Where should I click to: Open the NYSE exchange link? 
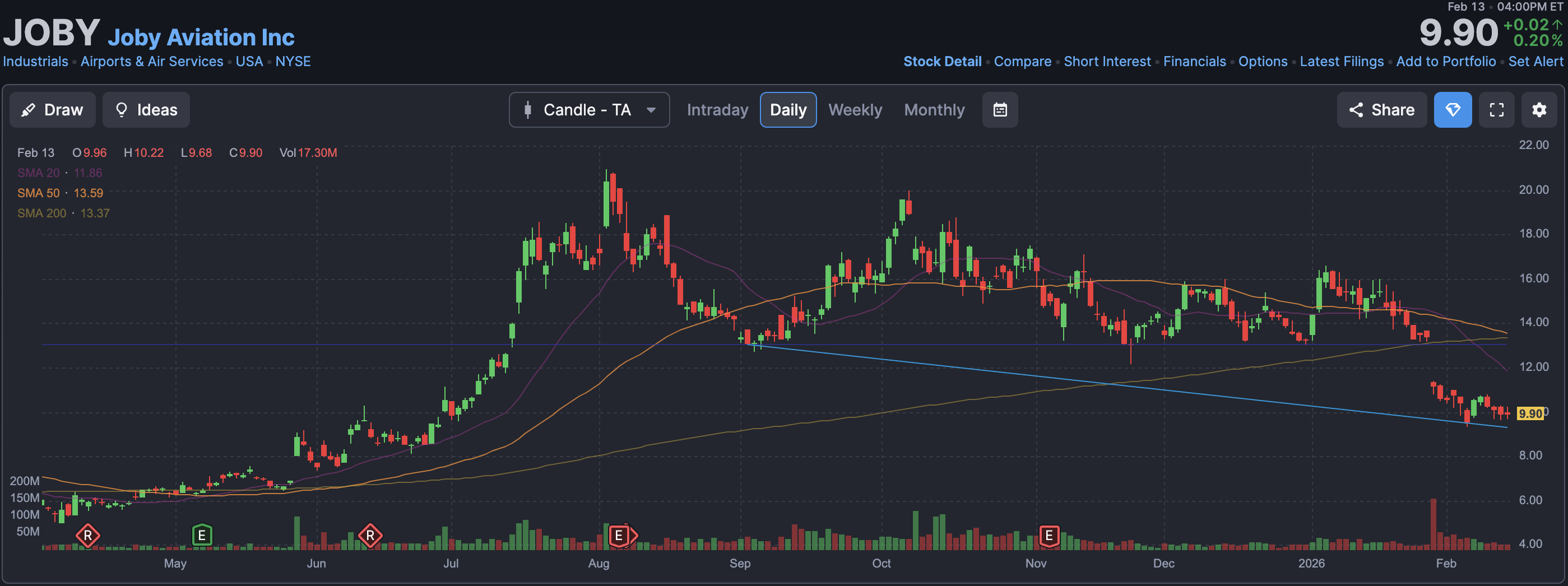[x=293, y=62]
